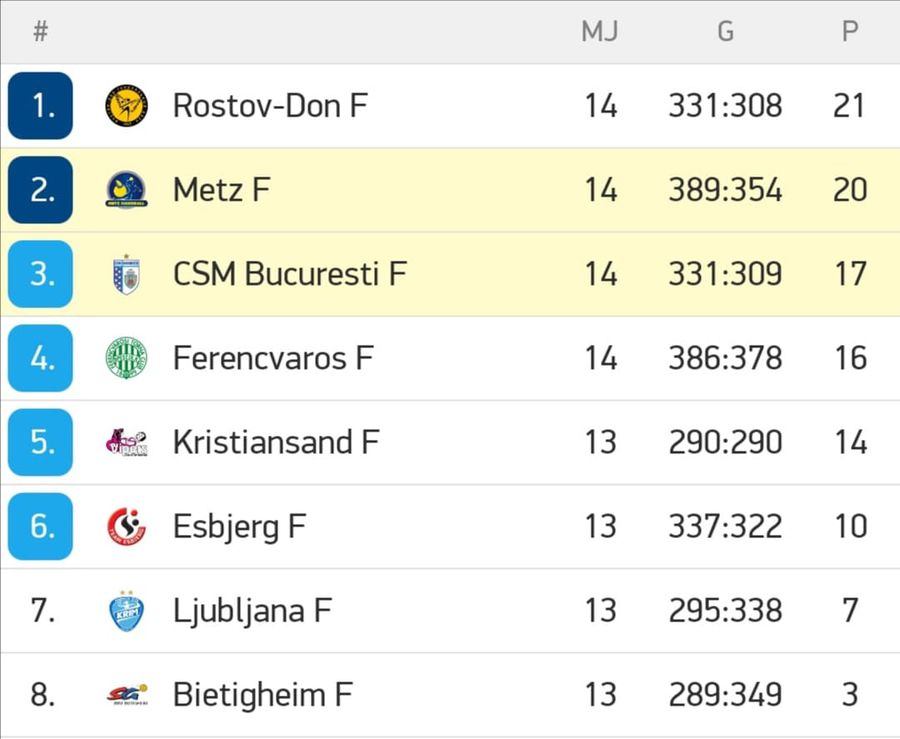
Task: Select CSM Bucuresti F team name
Action: click(290, 274)
